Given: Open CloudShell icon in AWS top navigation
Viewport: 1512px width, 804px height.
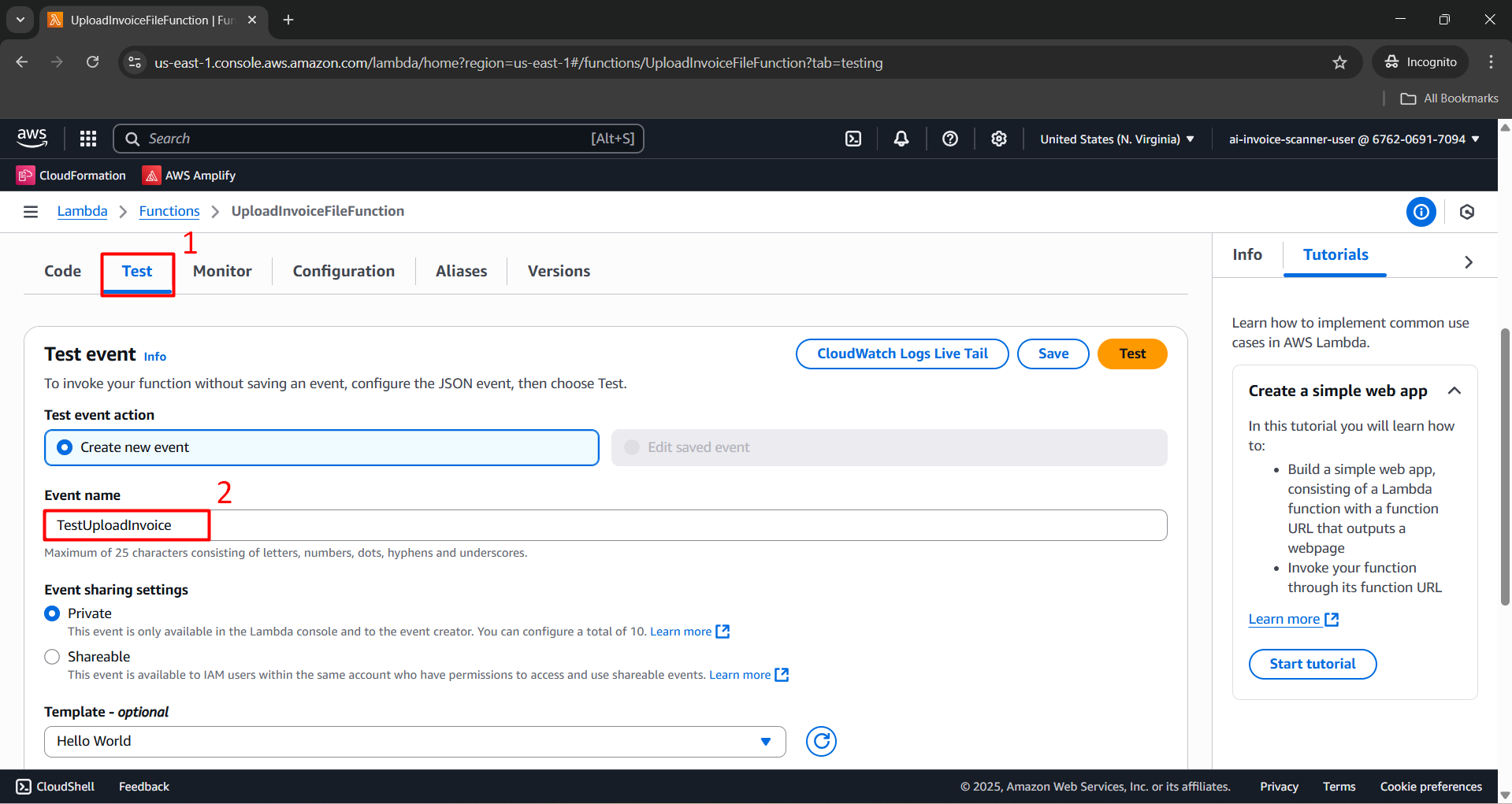Looking at the screenshot, I should click(x=853, y=139).
